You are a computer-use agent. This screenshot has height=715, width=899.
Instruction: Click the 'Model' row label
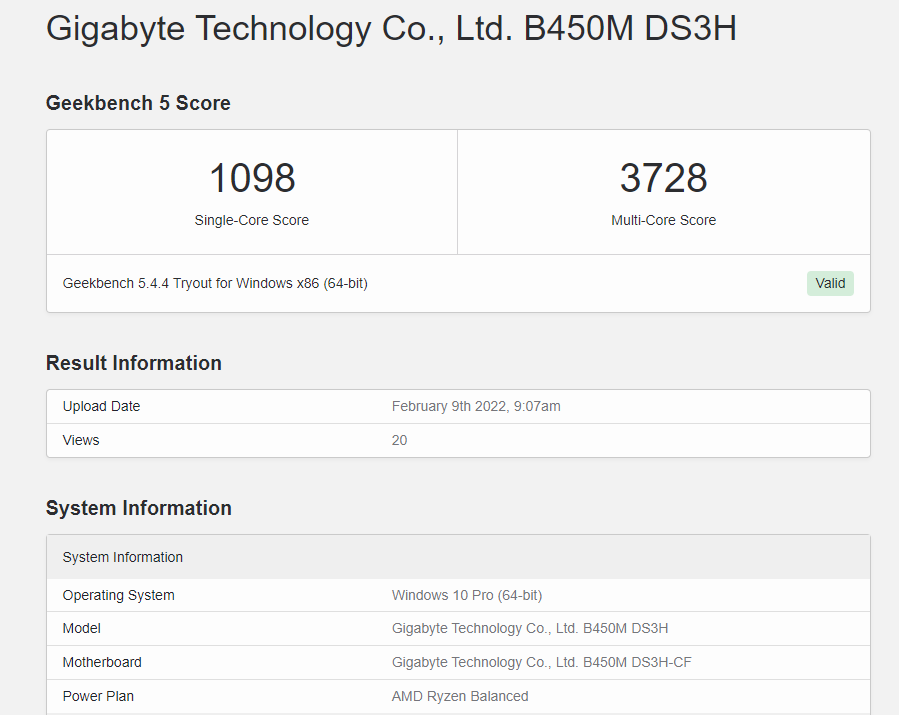(81, 628)
